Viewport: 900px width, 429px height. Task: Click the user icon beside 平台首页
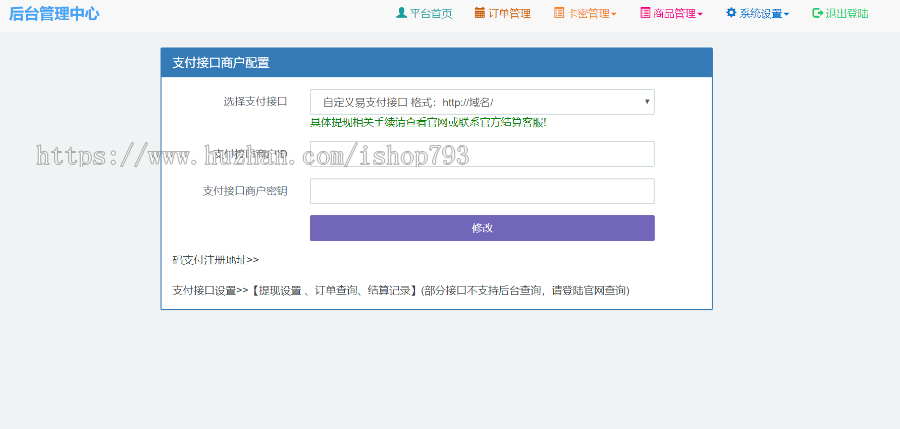click(x=401, y=14)
